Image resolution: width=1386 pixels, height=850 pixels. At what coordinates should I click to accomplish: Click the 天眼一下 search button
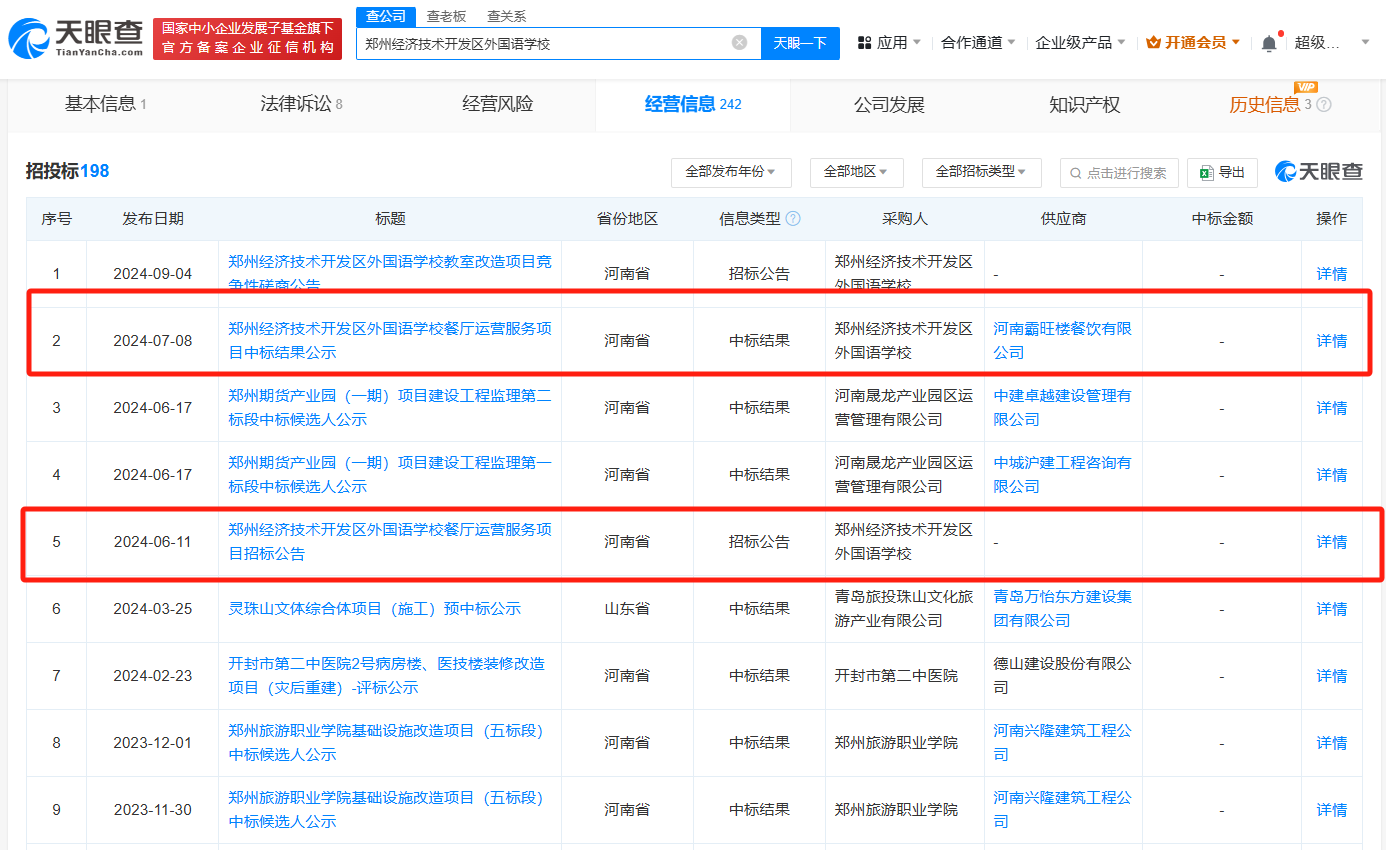800,43
